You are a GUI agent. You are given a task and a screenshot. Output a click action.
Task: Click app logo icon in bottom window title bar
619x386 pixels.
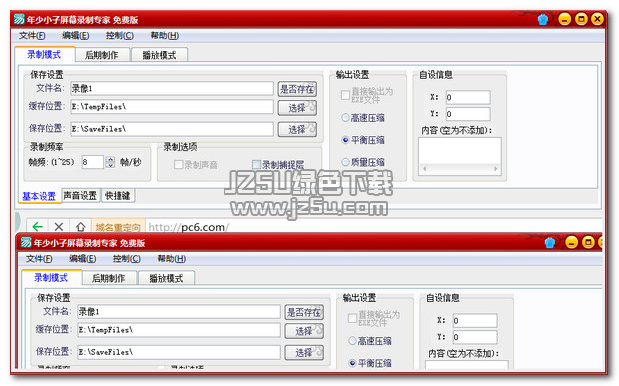click(26, 242)
